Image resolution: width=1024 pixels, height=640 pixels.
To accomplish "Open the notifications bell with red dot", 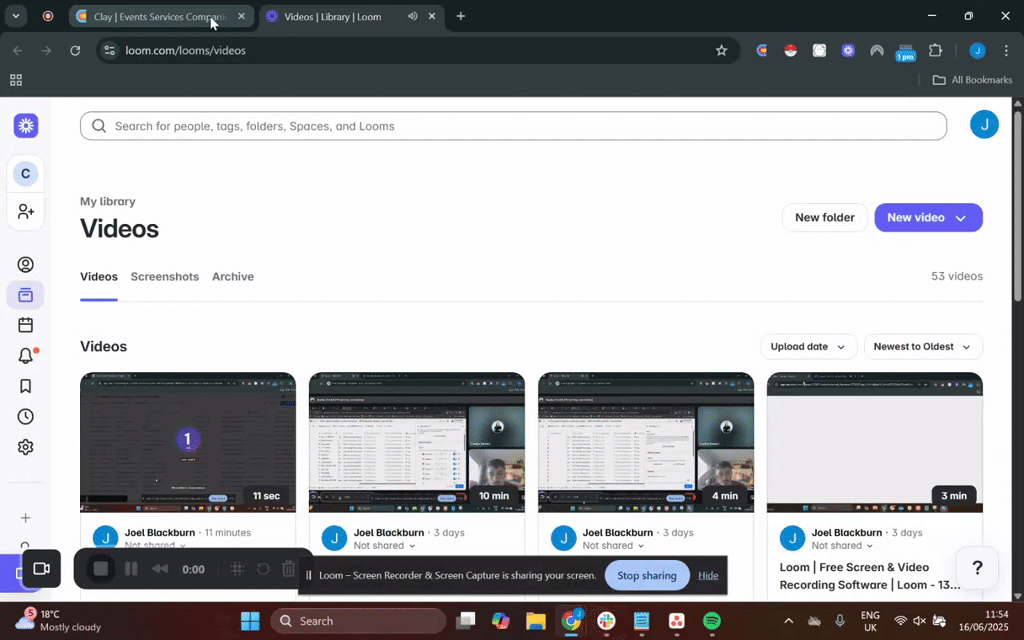I will 25,355.
